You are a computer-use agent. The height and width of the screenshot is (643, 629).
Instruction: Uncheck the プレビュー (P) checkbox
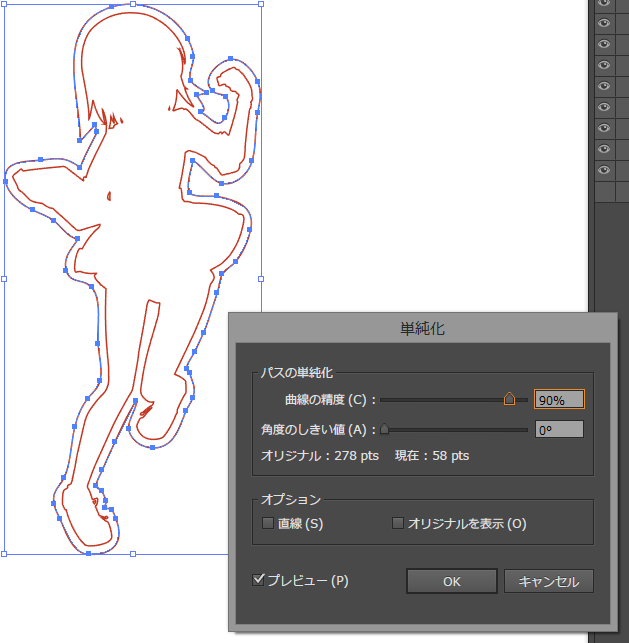click(260, 580)
